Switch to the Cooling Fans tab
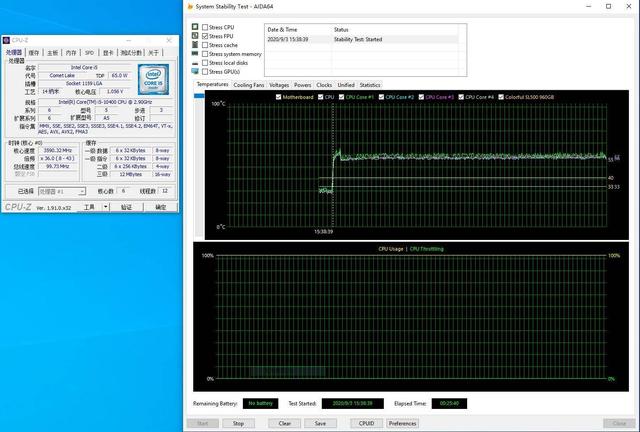640x432 pixels. coord(249,85)
